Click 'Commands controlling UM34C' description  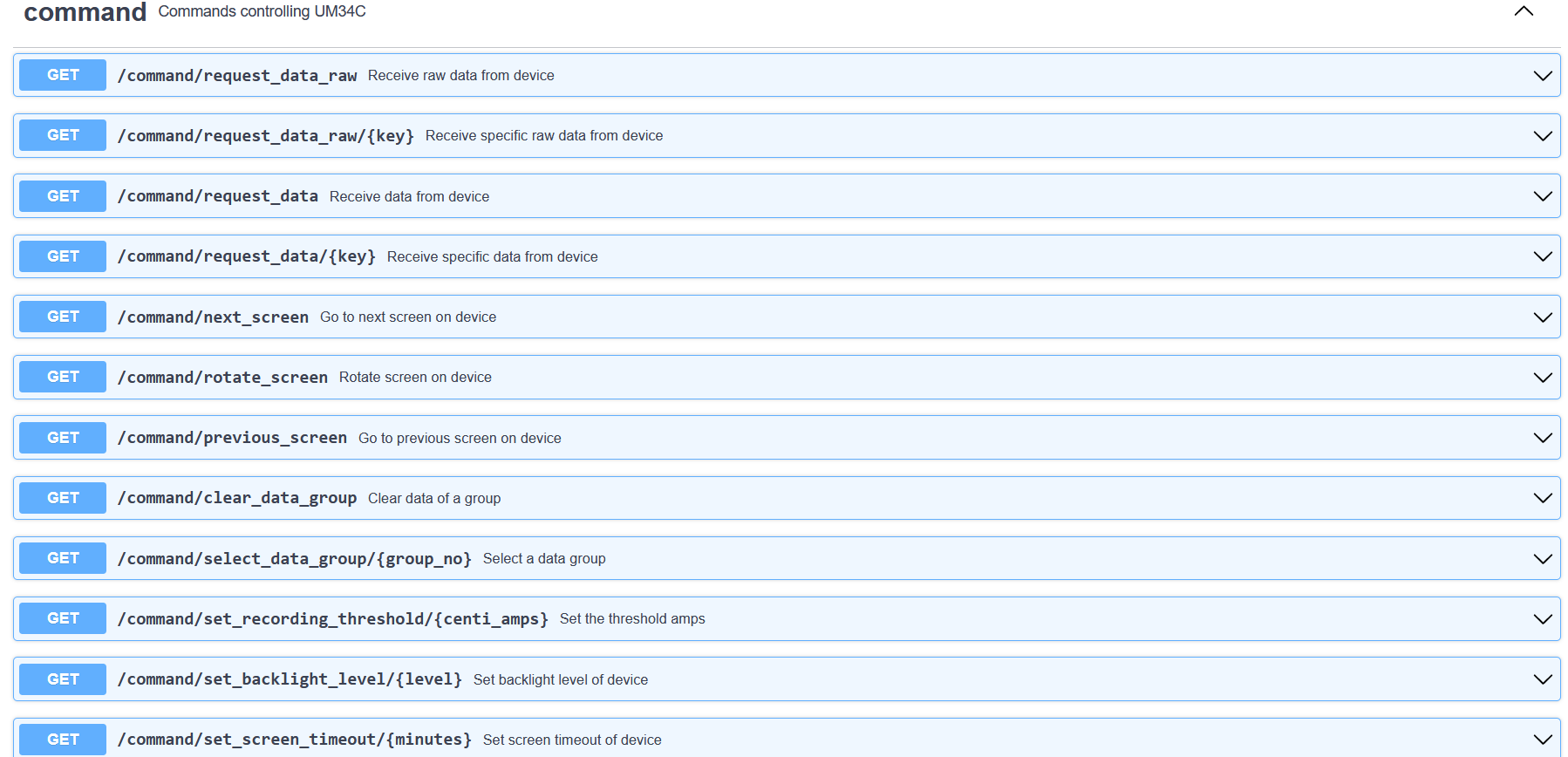pyautogui.click(x=262, y=11)
